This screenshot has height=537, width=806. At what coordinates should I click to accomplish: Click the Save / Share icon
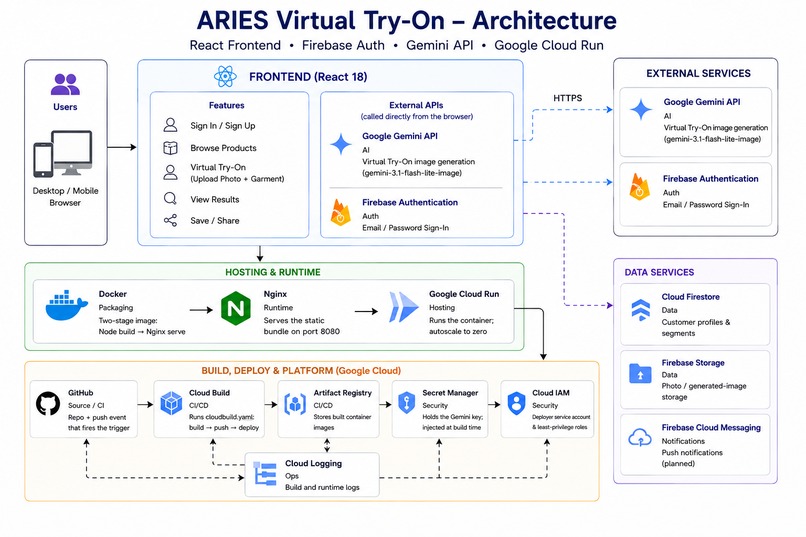[170, 220]
